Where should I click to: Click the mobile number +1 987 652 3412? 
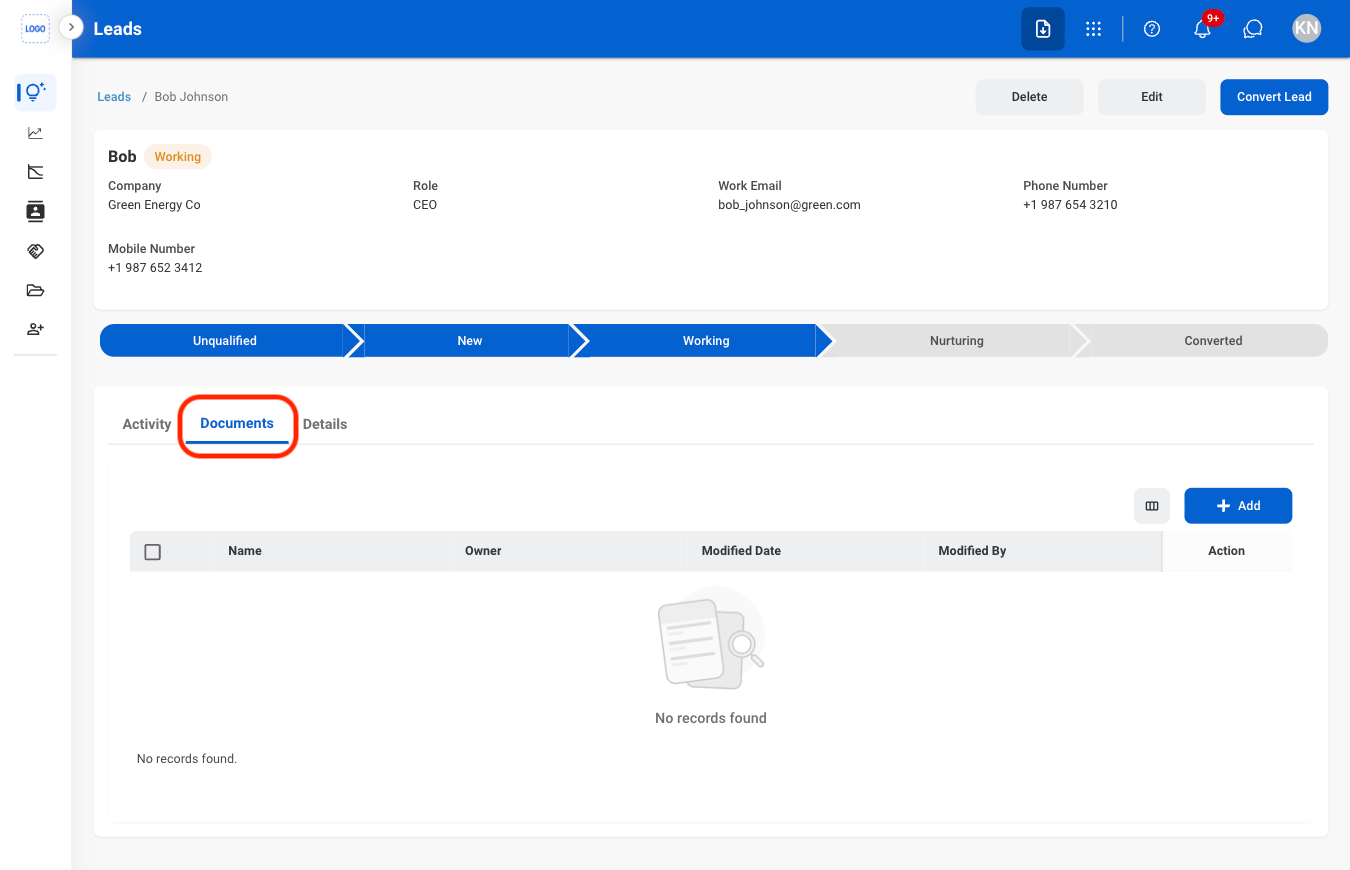(x=155, y=268)
